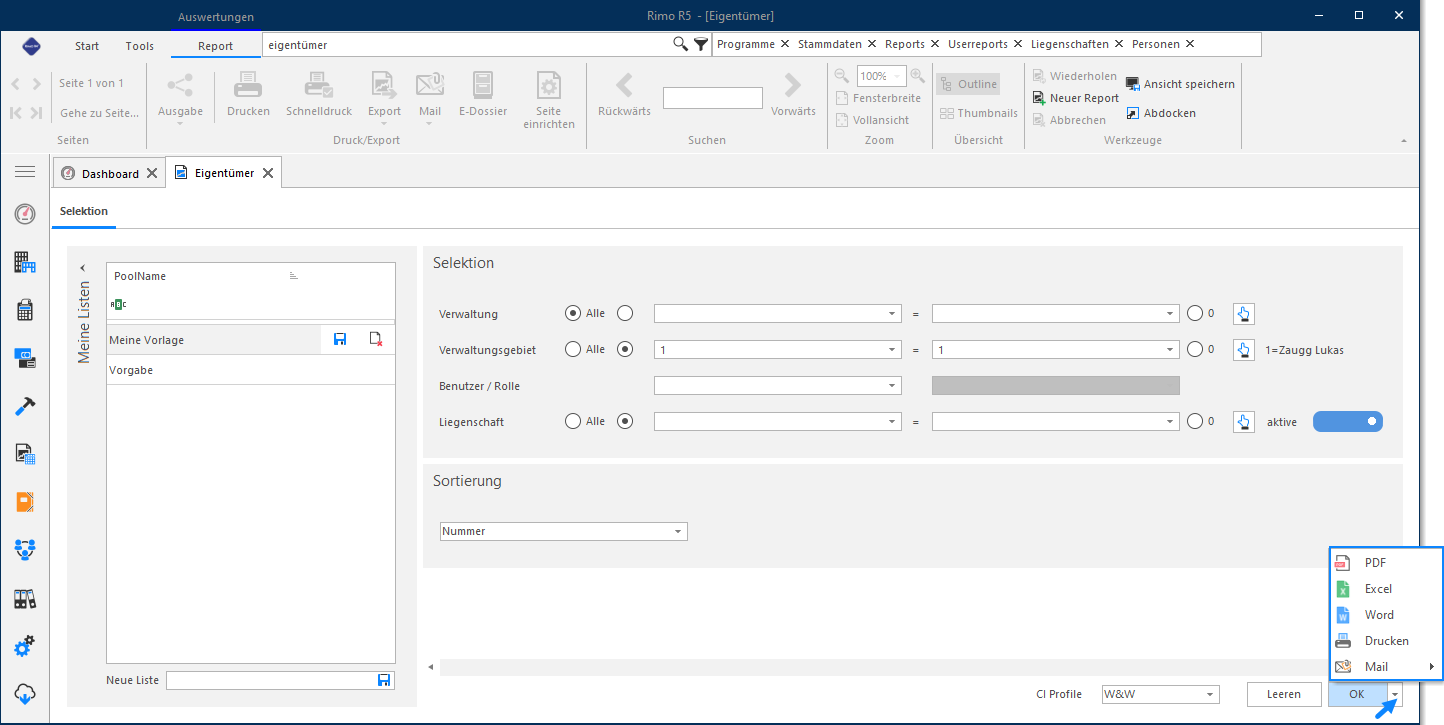Click the Mail ribbon icon
The image size is (1444, 725).
click(430, 85)
